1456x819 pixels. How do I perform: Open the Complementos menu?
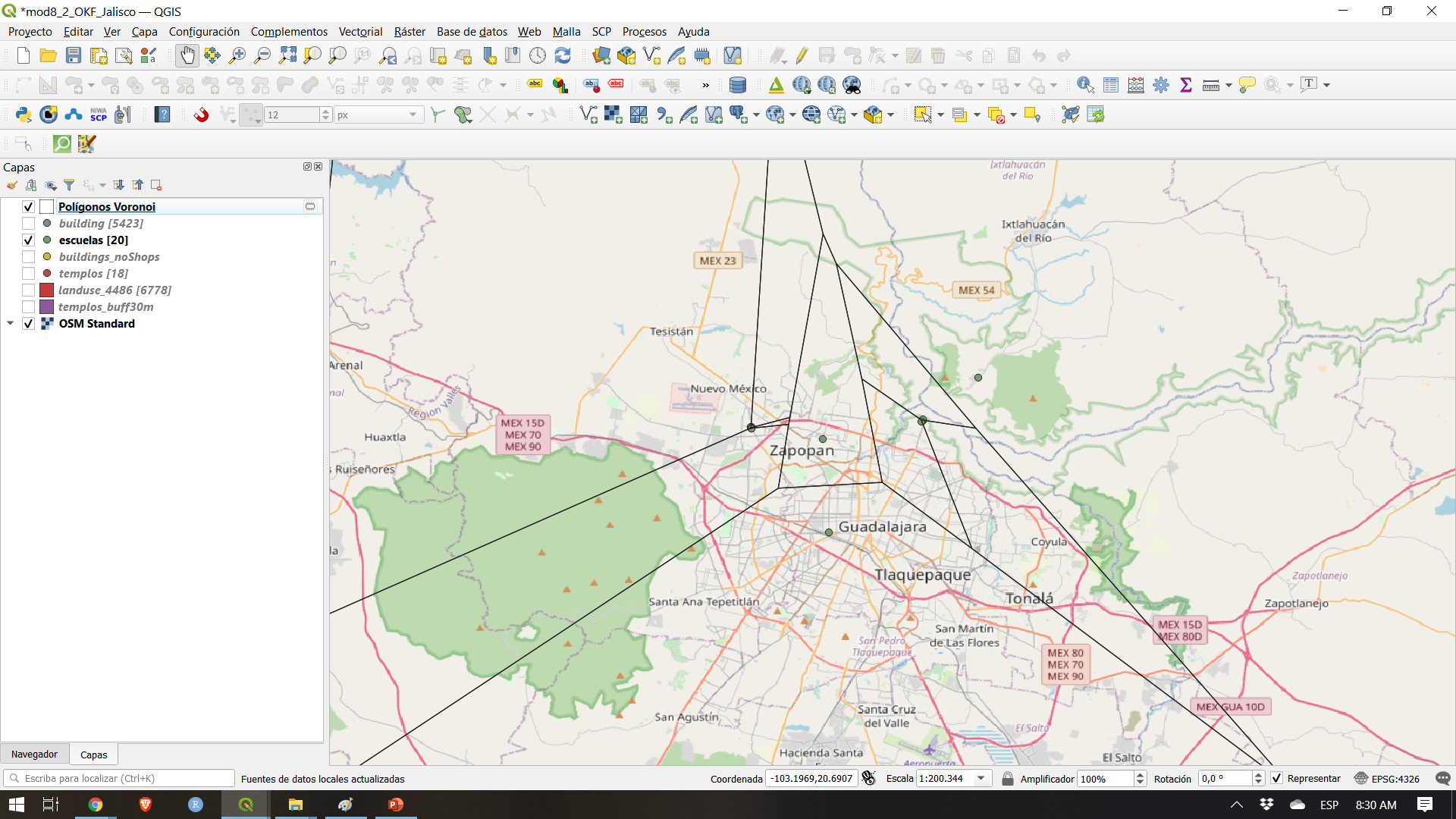[289, 32]
